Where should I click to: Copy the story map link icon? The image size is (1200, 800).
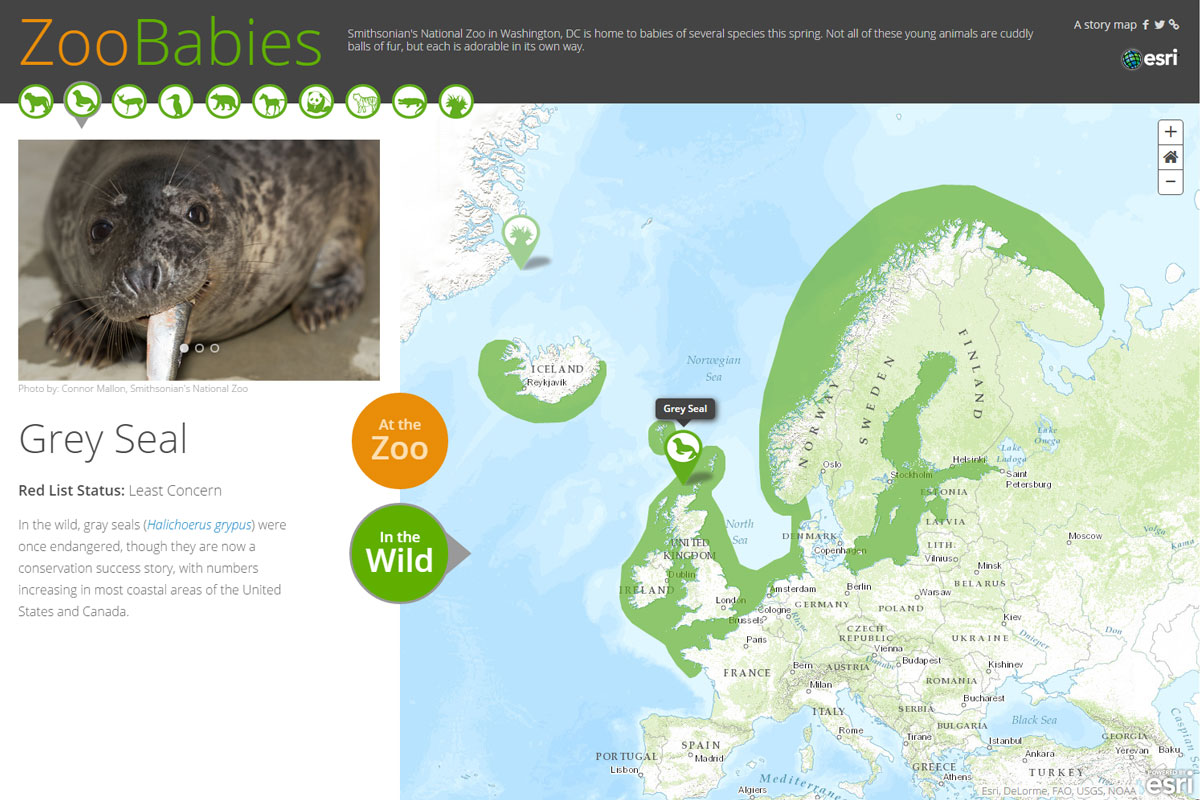[1174, 25]
